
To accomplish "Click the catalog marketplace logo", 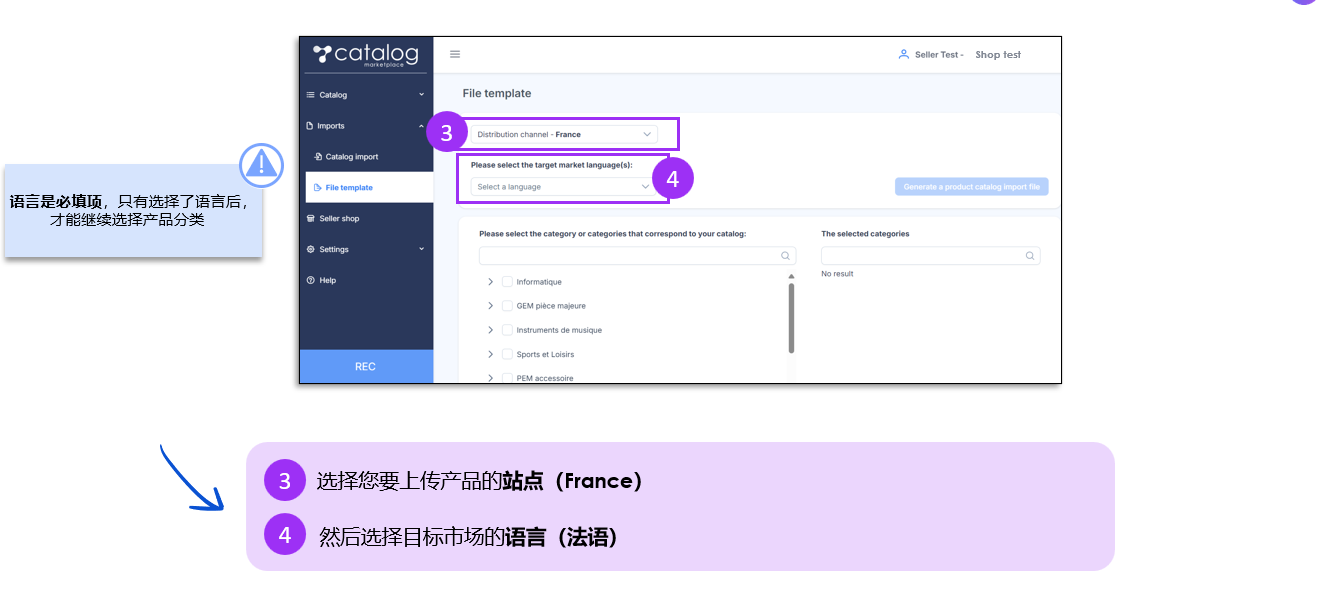I will 365,55.
